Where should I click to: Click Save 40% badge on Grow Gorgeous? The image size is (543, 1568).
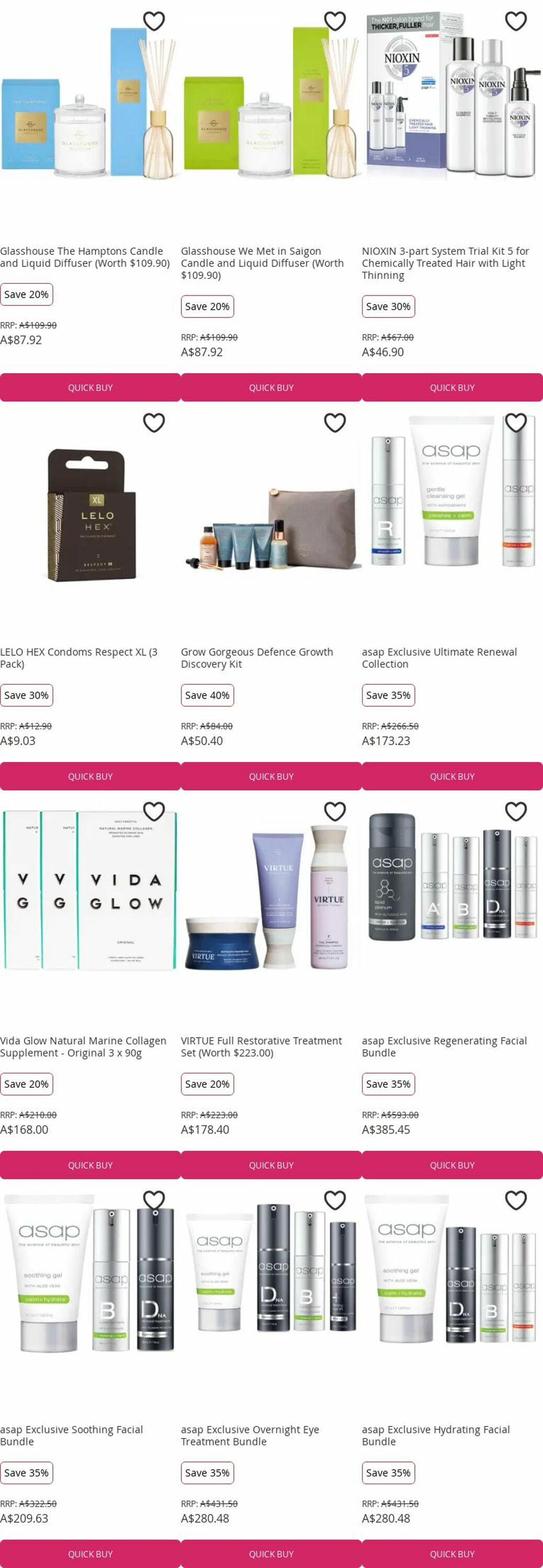(x=207, y=696)
